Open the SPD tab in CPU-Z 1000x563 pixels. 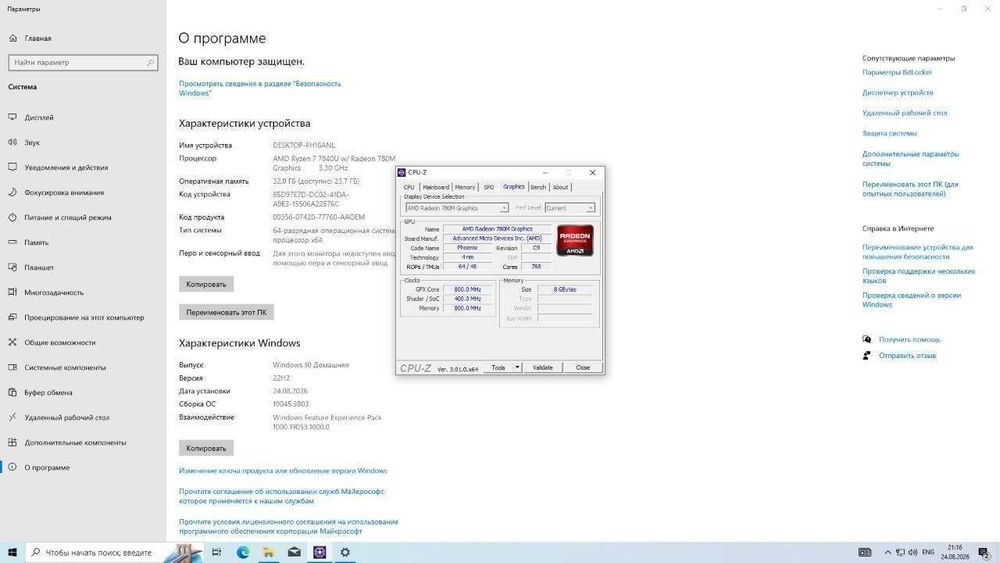point(489,187)
